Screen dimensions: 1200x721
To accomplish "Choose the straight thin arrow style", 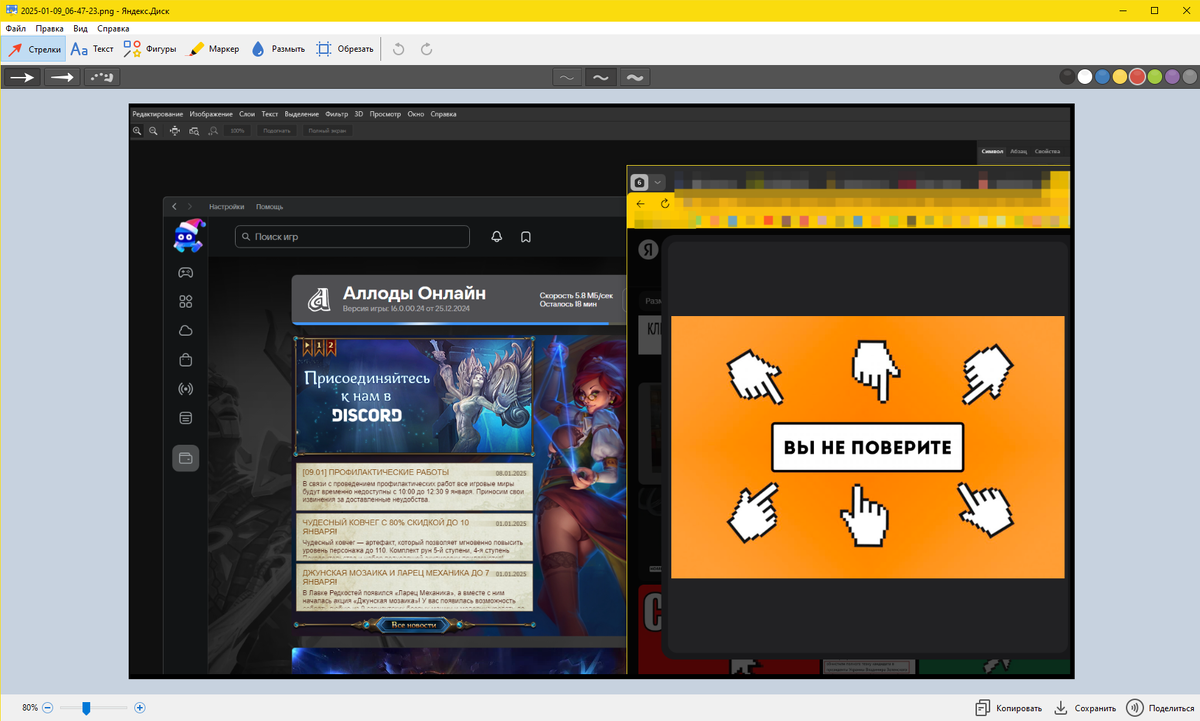I will click(22, 77).
